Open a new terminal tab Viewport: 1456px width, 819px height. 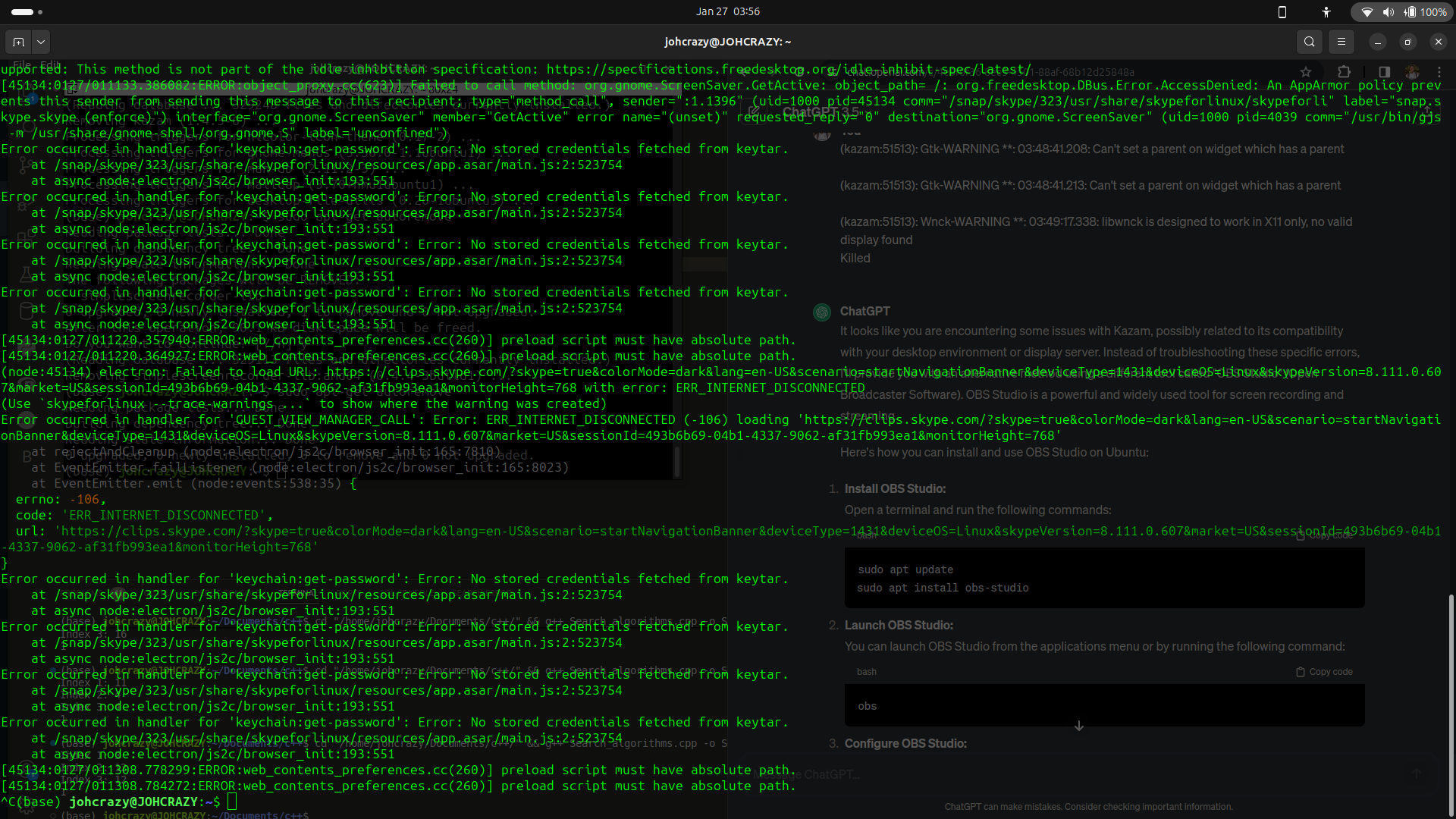18,42
